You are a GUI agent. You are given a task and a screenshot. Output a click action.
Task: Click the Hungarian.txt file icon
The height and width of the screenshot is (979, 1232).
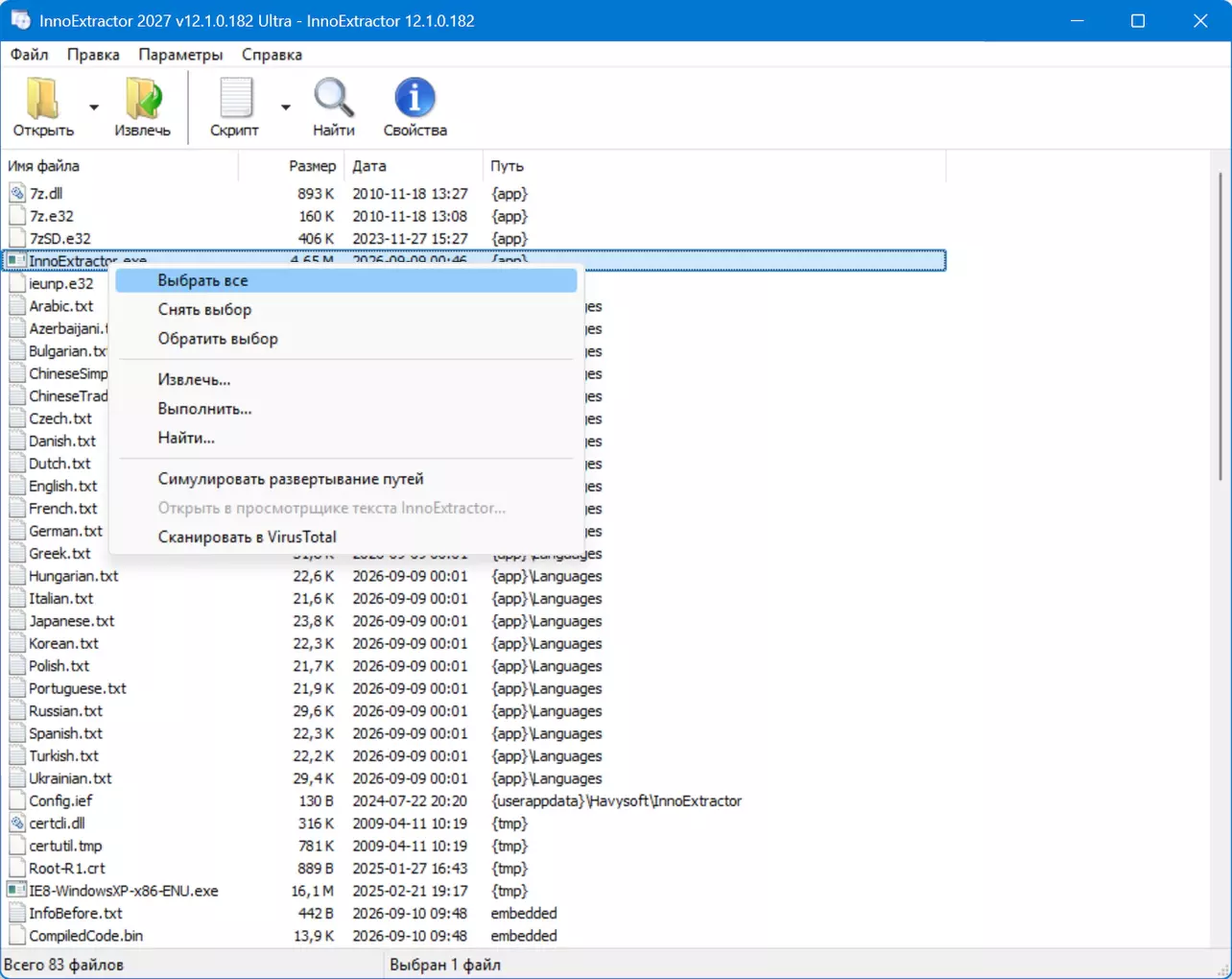17,576
